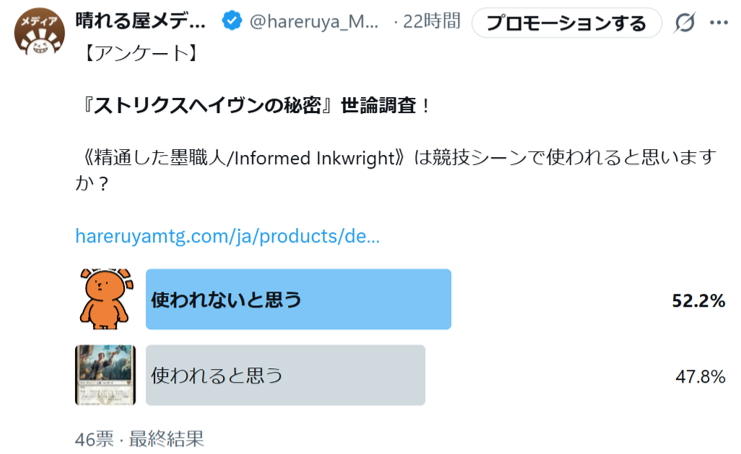The image size is (741, 454).
Task: Click the 47.8% poll result value
Action: [700, 376]
